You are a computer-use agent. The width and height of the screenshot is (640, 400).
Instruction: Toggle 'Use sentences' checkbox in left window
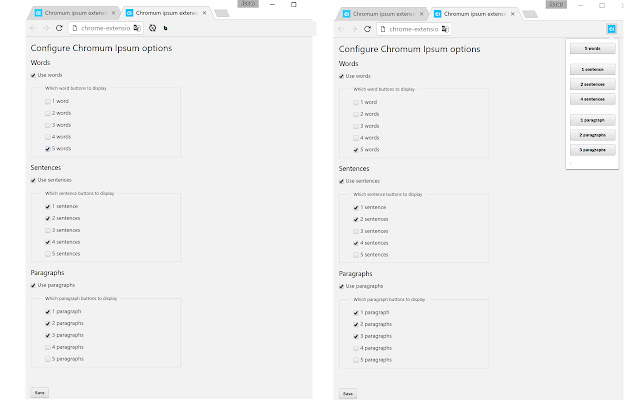[x=33, y=180]
